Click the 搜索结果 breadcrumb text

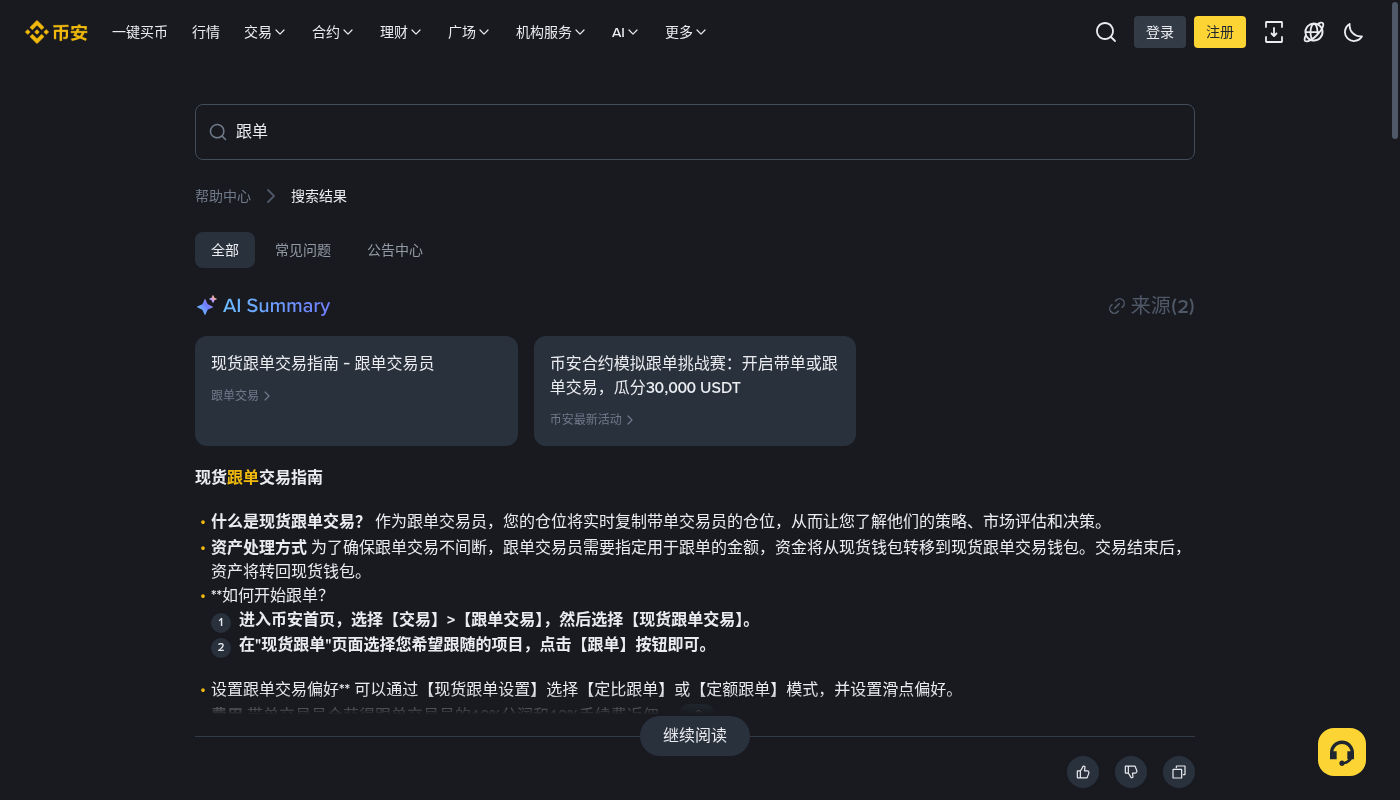click(x=319, y=196)
